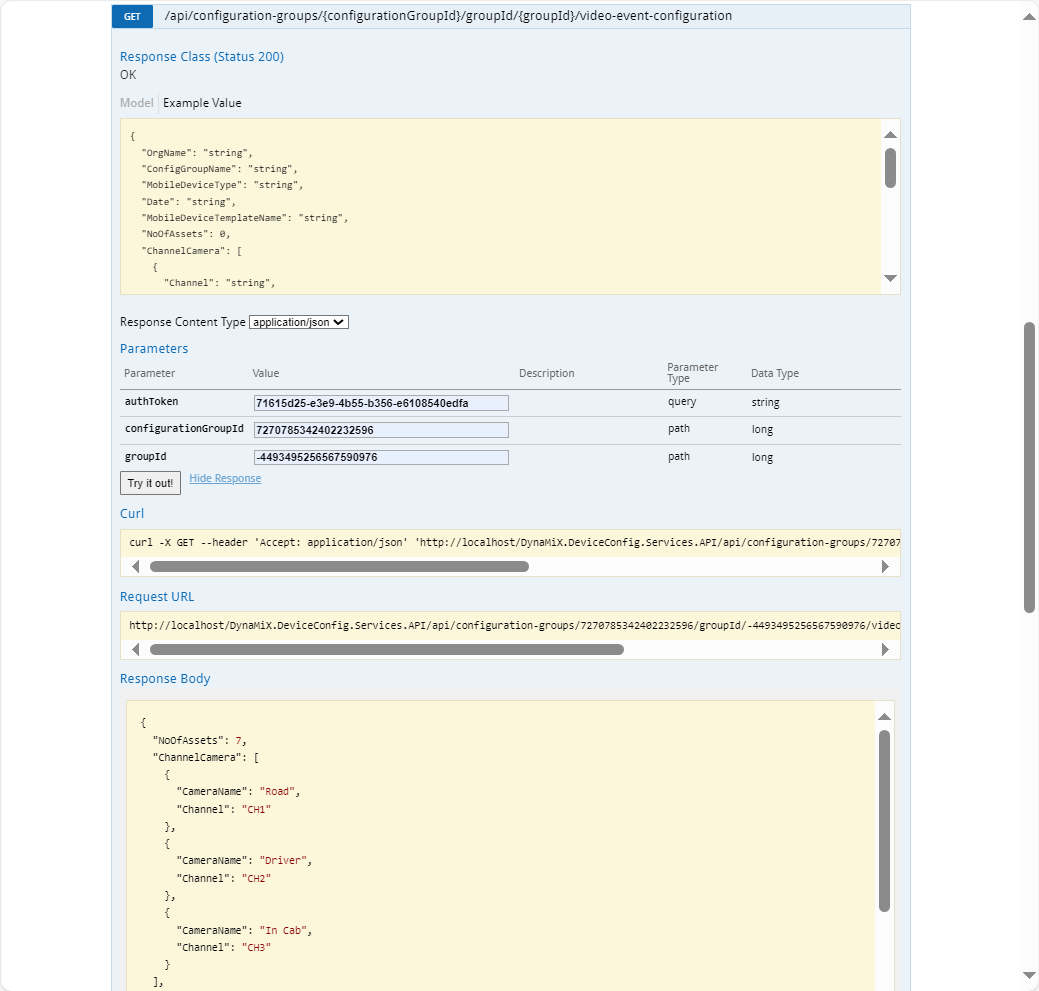Viewport: 1039px width, 991px height.
Task: Click the Curl horizontal scrollbar thumb
Action: (x=339, y=566)
